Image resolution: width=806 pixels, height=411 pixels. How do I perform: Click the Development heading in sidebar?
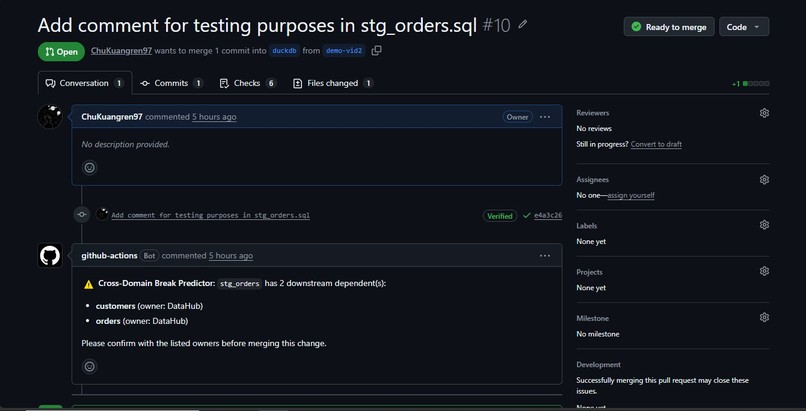(598, 365)
